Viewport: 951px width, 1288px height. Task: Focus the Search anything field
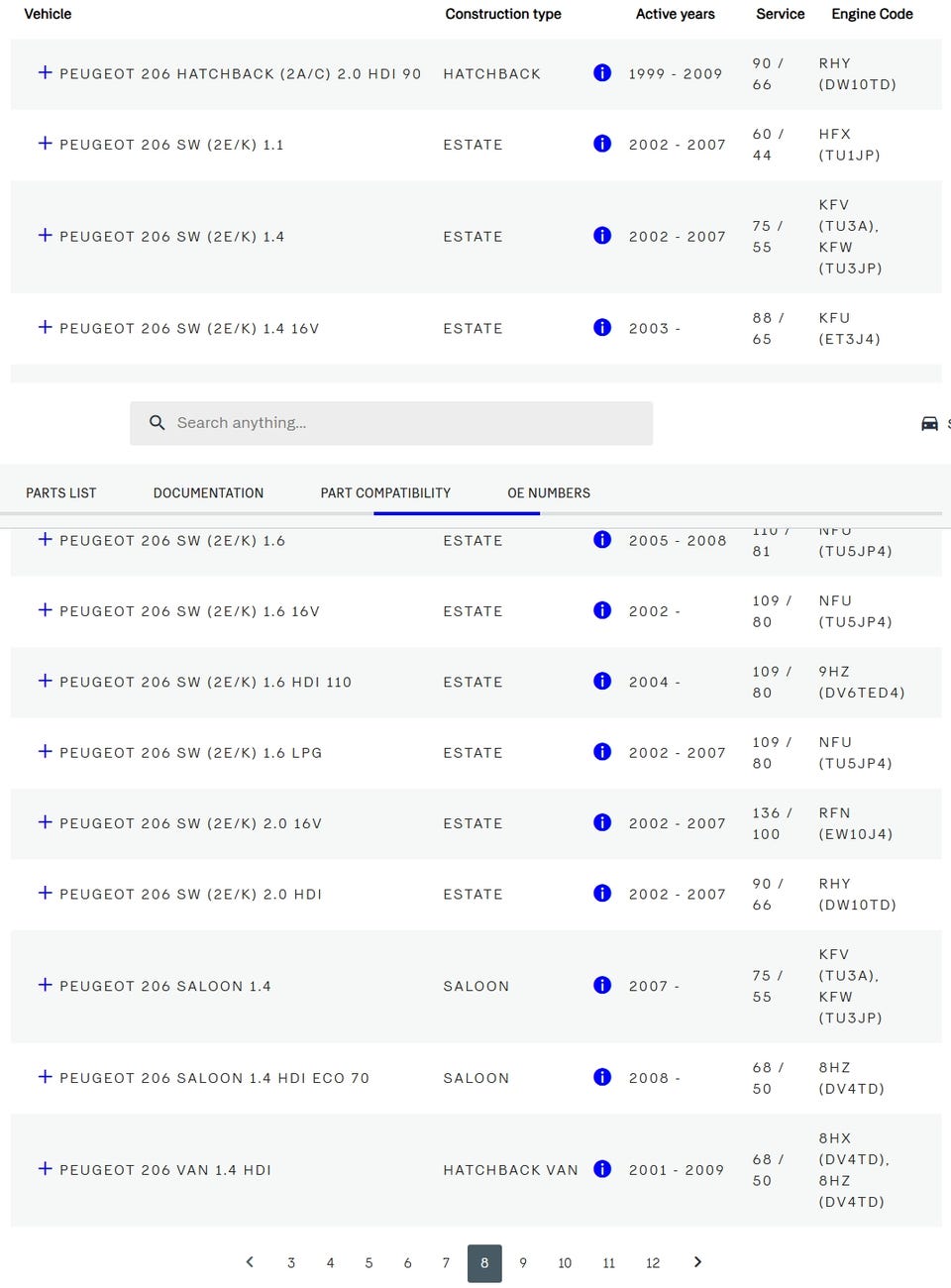coord(391,423)
